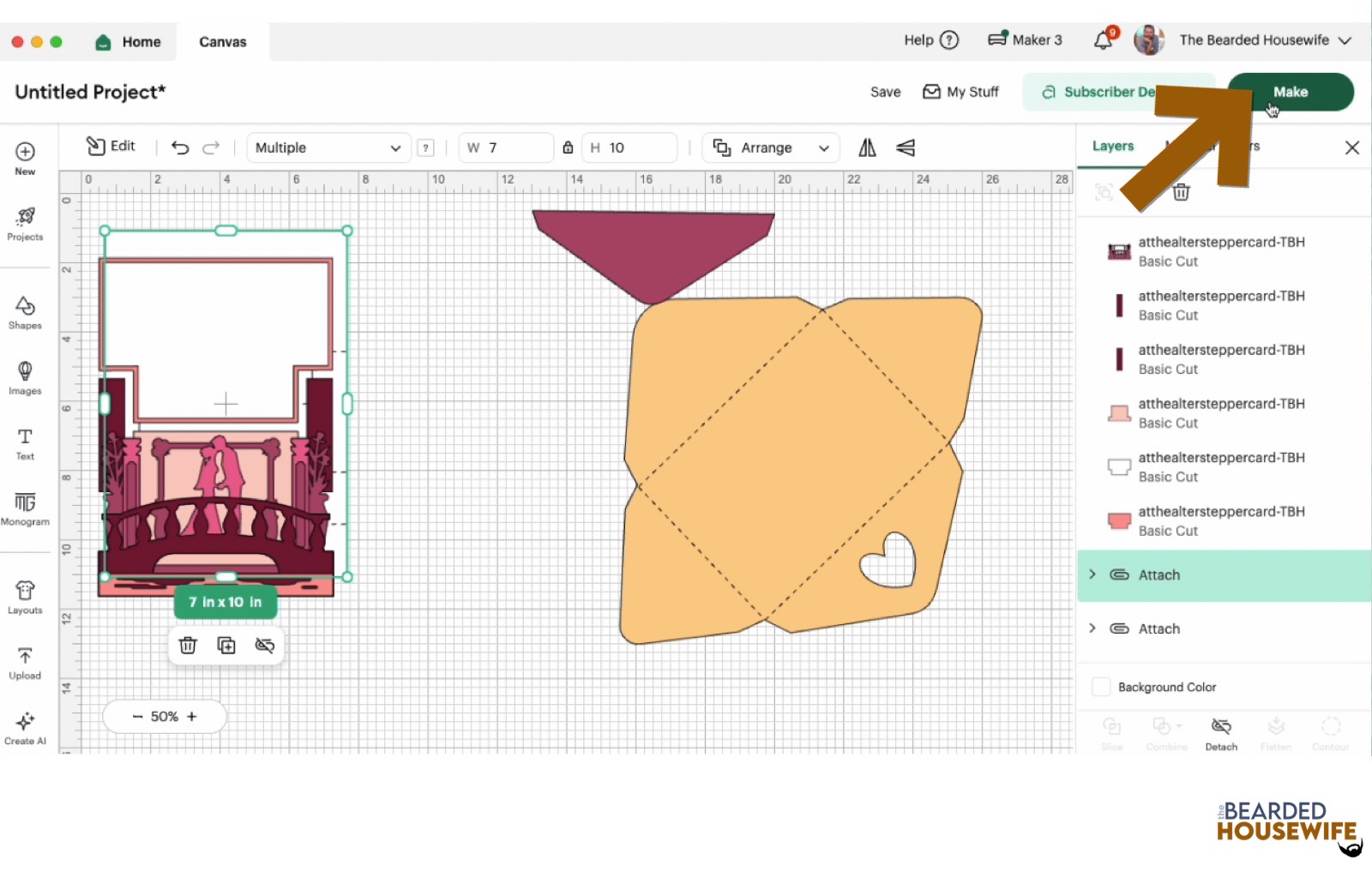Image resolution: width=1372 pixels, height=872 pixels.
Task: Delete selection with floating trash icon
Action: pos(188,646)
